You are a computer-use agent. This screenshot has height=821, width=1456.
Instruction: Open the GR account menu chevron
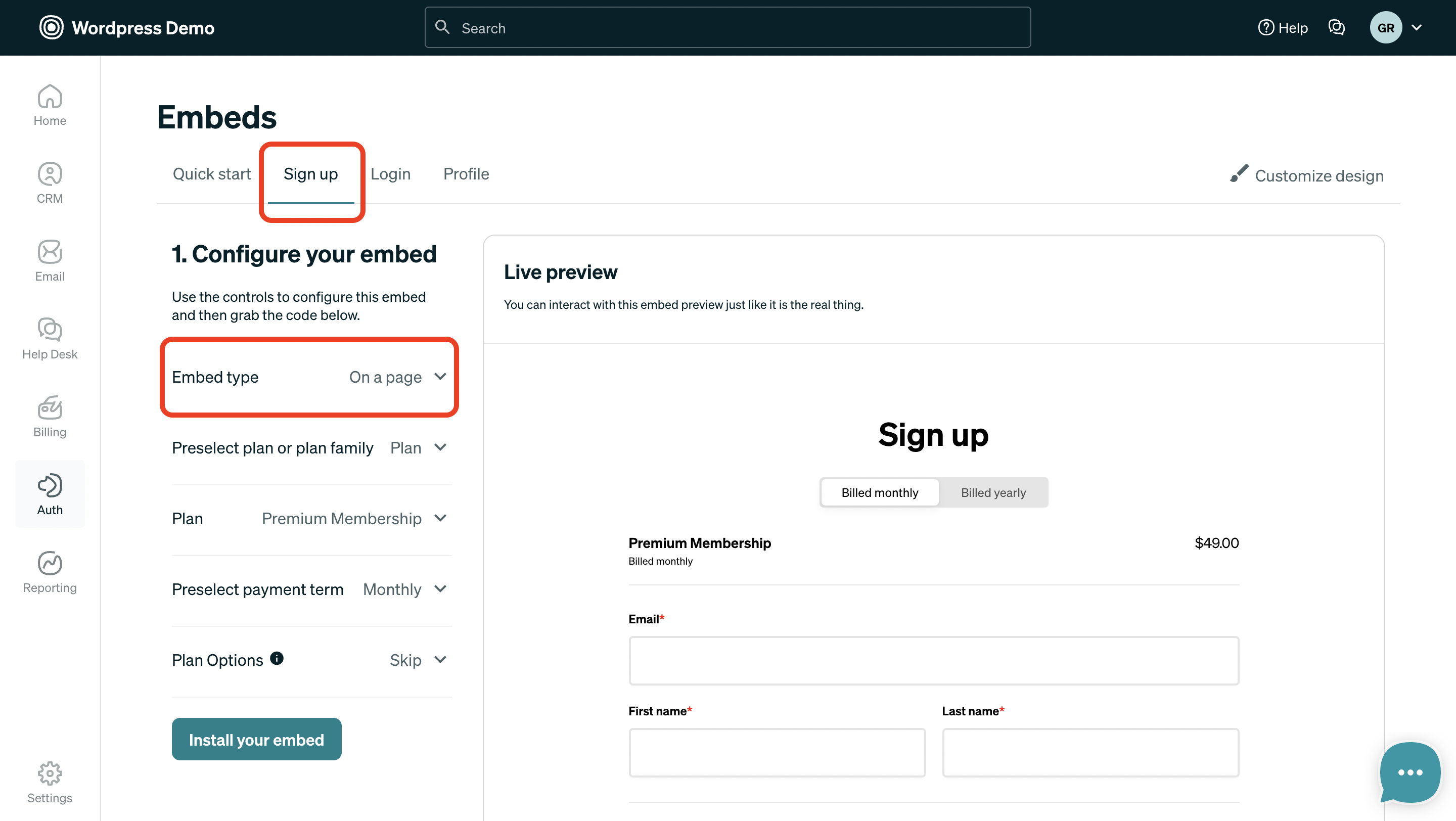(1417, 27)
